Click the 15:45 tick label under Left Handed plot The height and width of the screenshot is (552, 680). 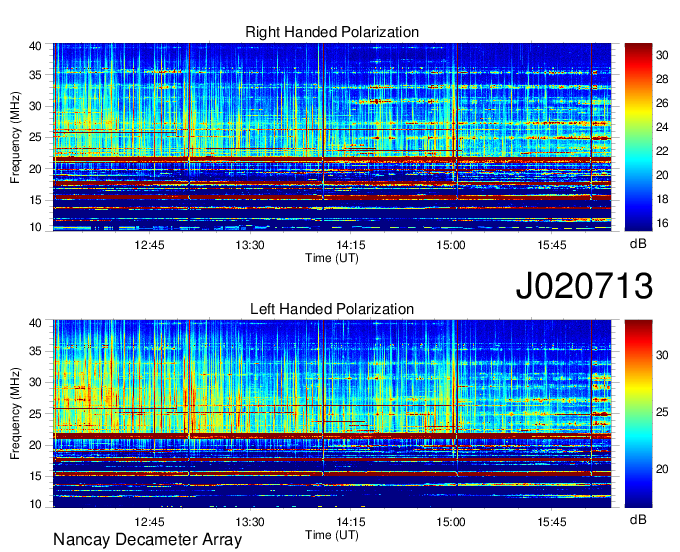tap(552, 522)
